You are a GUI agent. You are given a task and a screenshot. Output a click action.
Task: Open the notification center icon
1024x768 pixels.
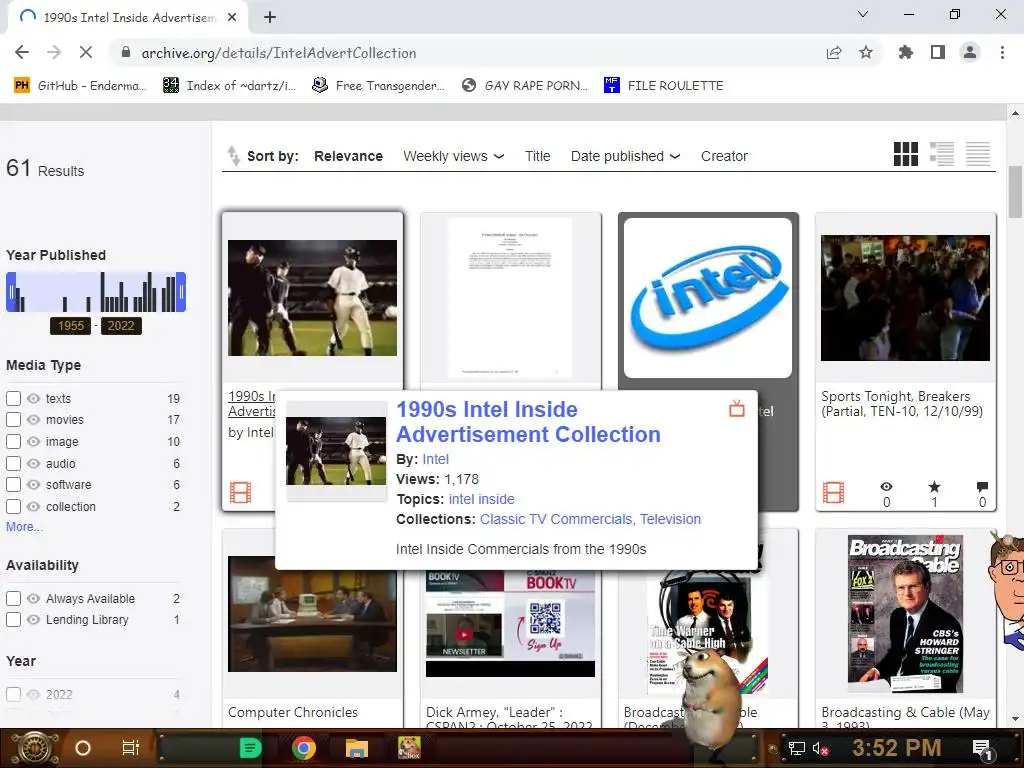[x=982, y=748]
